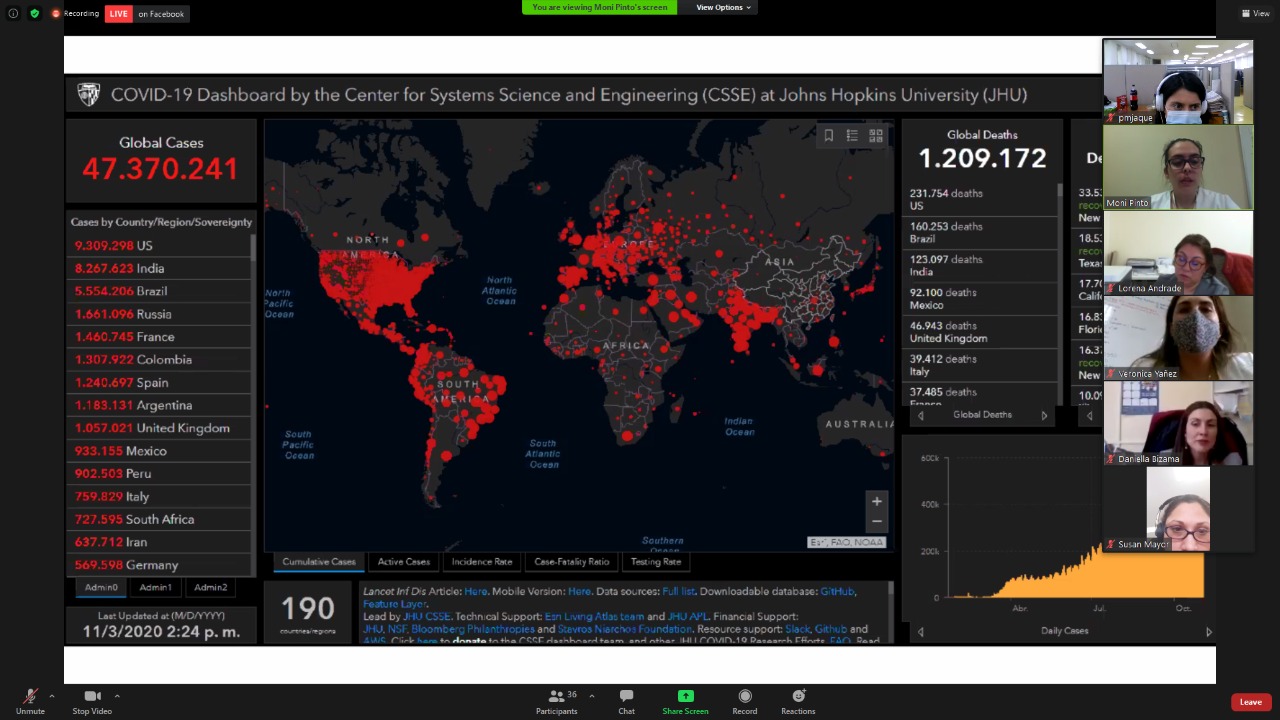Open participants options arrow beside count
The image size is (1280, 720).
(591, 696)
